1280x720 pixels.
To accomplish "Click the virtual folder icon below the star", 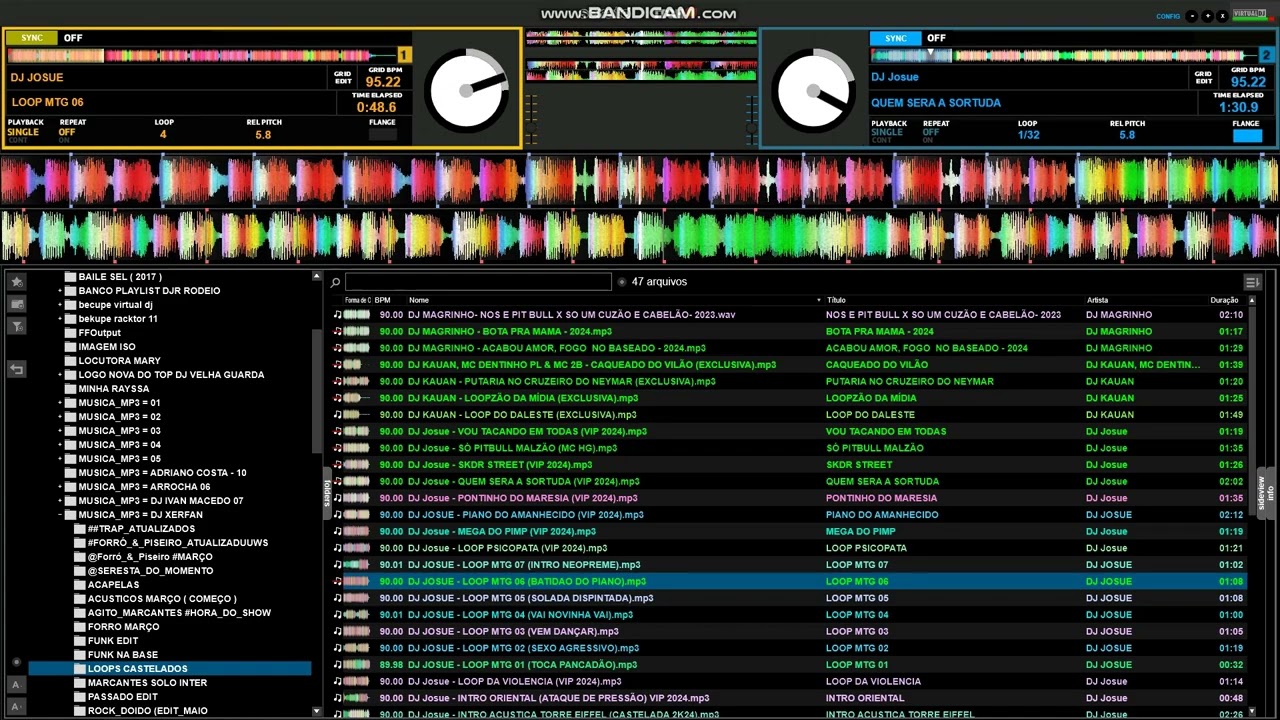I will coord(17,304).
